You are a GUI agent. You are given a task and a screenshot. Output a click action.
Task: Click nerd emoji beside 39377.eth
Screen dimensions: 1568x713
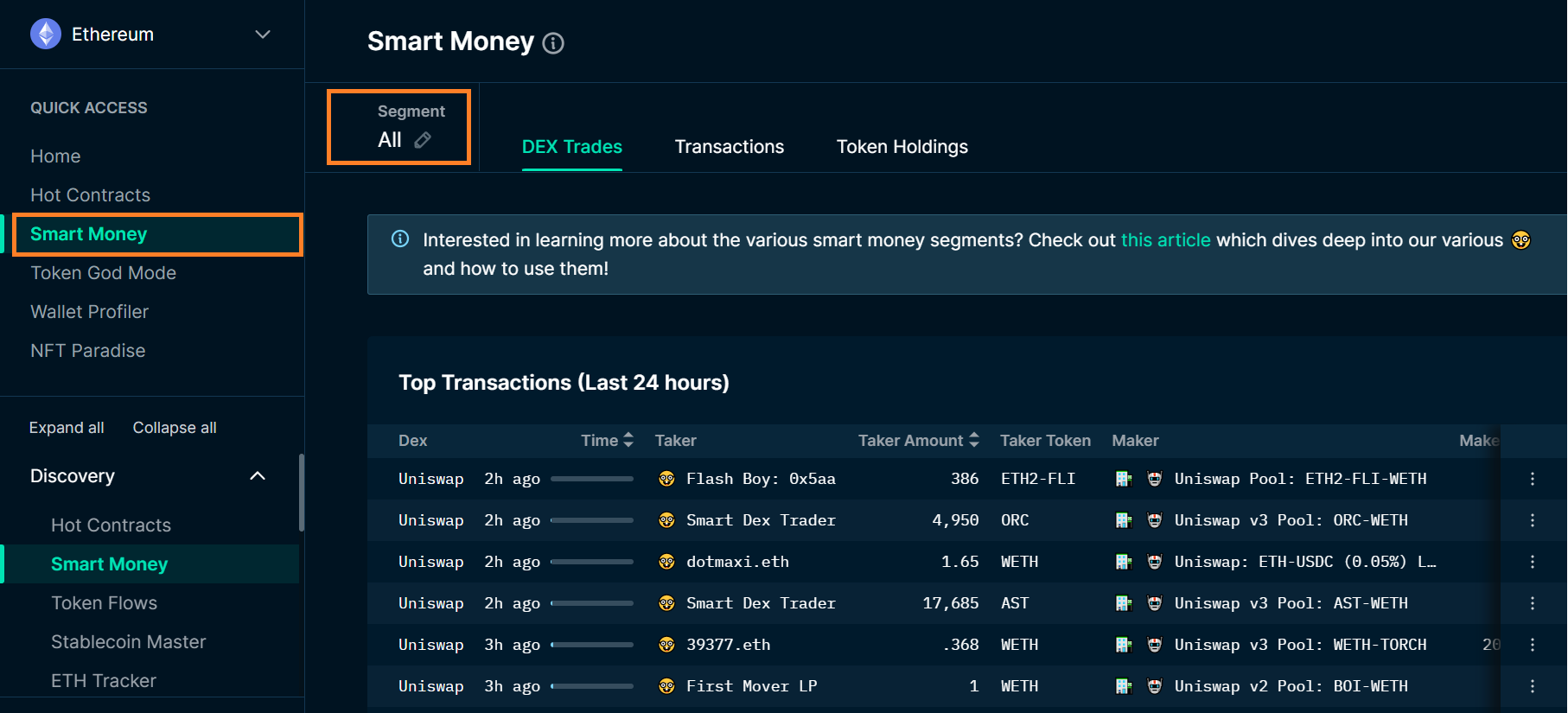coord(666,645)
